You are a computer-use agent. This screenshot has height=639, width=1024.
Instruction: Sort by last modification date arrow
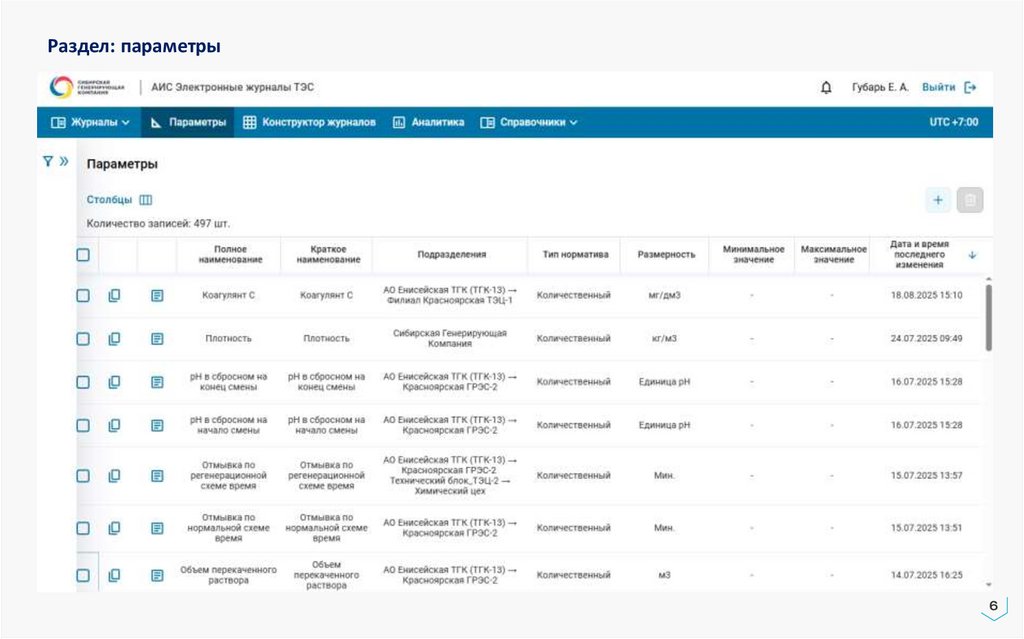tap(972, 255)
